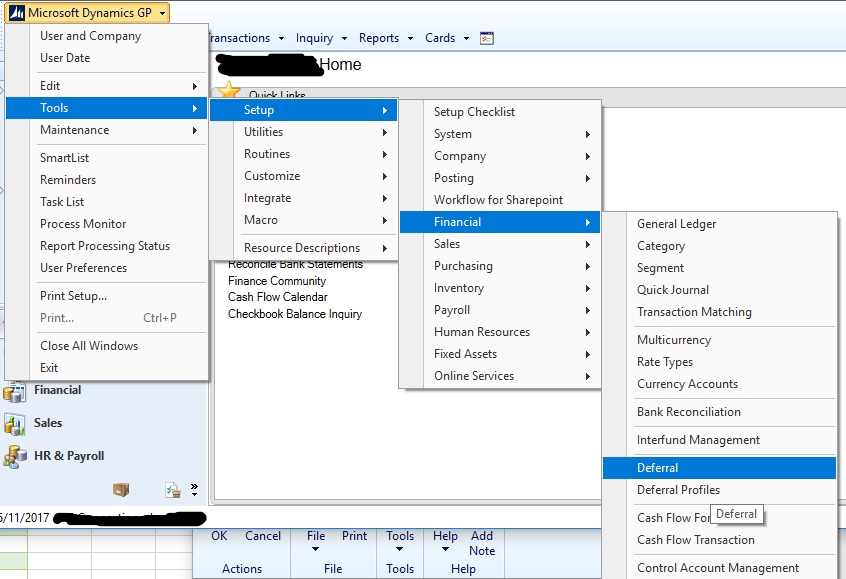Screen dimensions: 846x579
Task: Click the OK button in Actions group
Action: [219, 536]
